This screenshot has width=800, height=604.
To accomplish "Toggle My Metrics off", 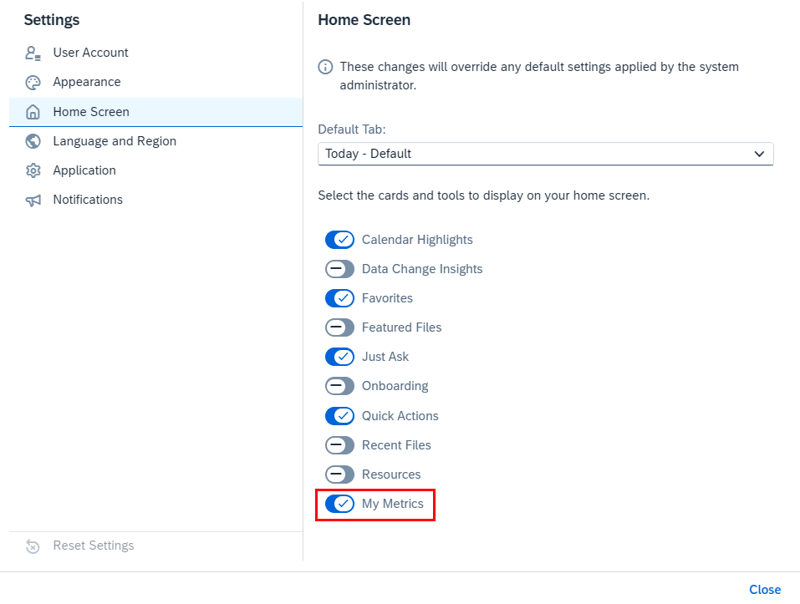I will (x=340, y=504).
